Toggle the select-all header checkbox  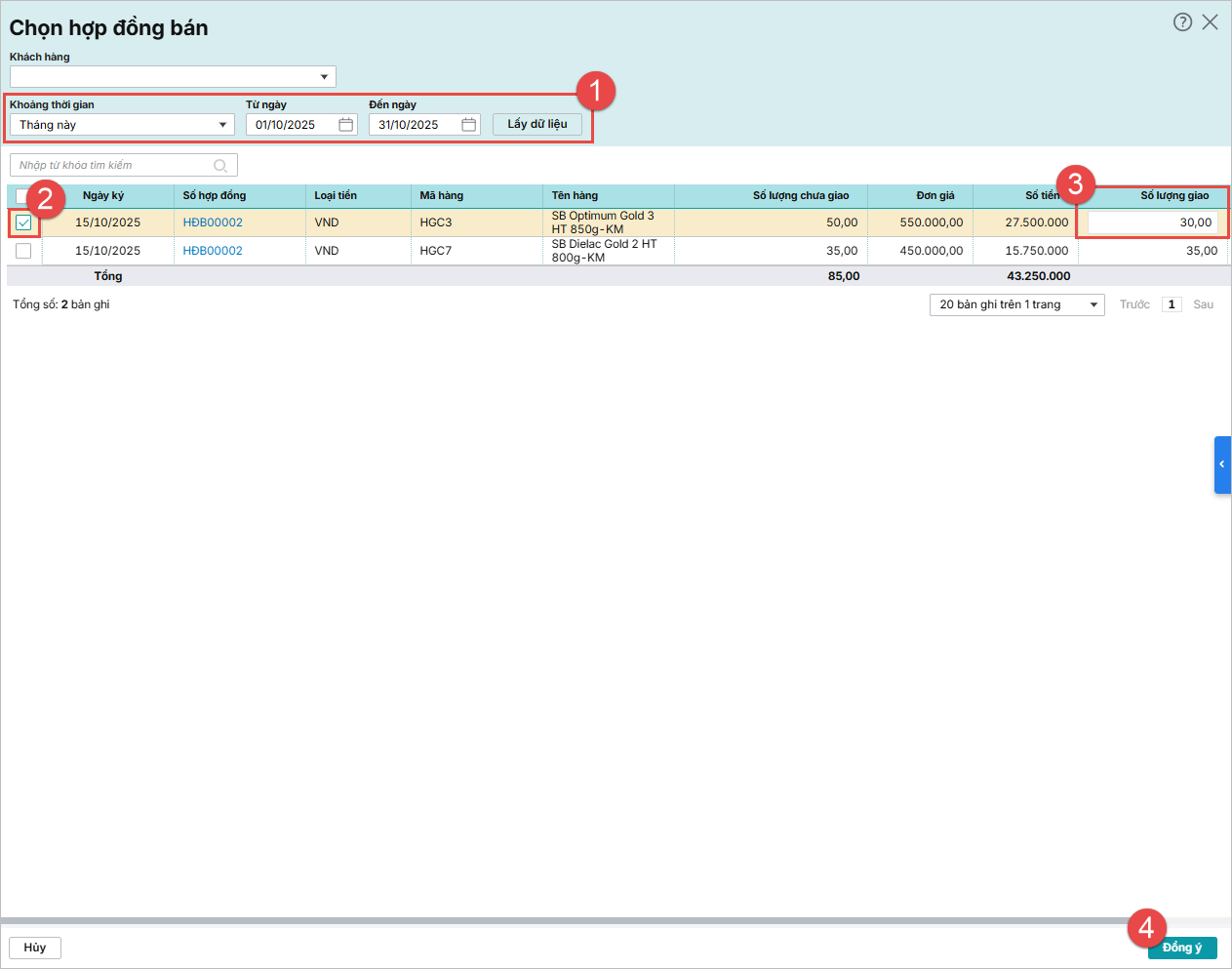click(20, 196)
